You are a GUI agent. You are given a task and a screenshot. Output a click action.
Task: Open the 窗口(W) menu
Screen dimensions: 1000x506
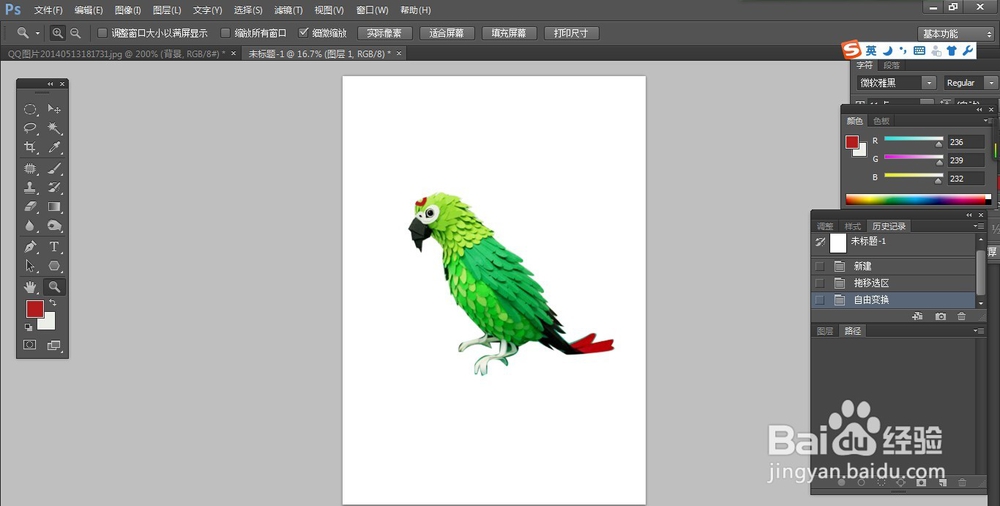tap(372, 10)
